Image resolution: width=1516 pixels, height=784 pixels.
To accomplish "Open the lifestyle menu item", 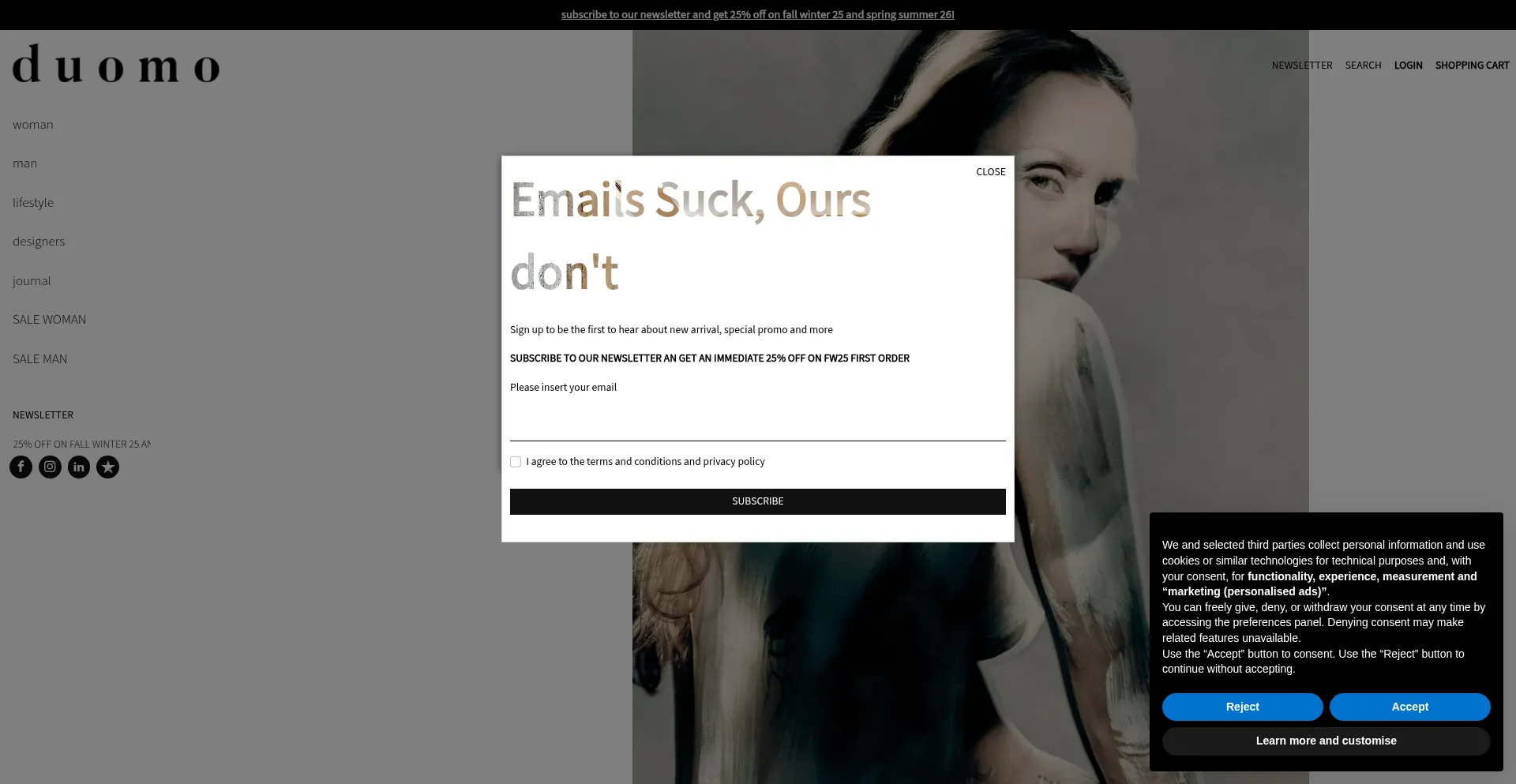I will coord(33,203).
